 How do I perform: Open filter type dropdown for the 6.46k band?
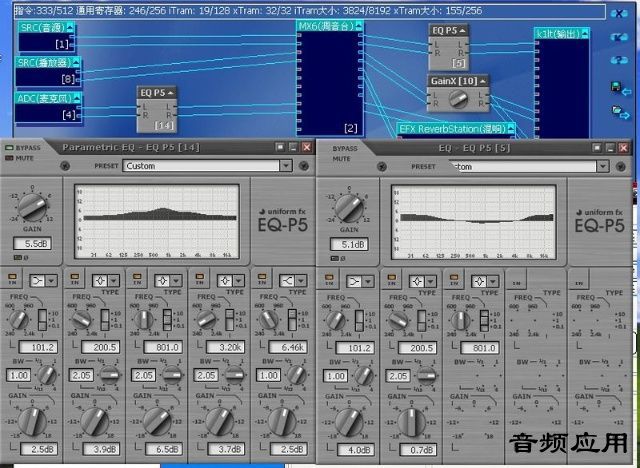[x=301, y=281]
